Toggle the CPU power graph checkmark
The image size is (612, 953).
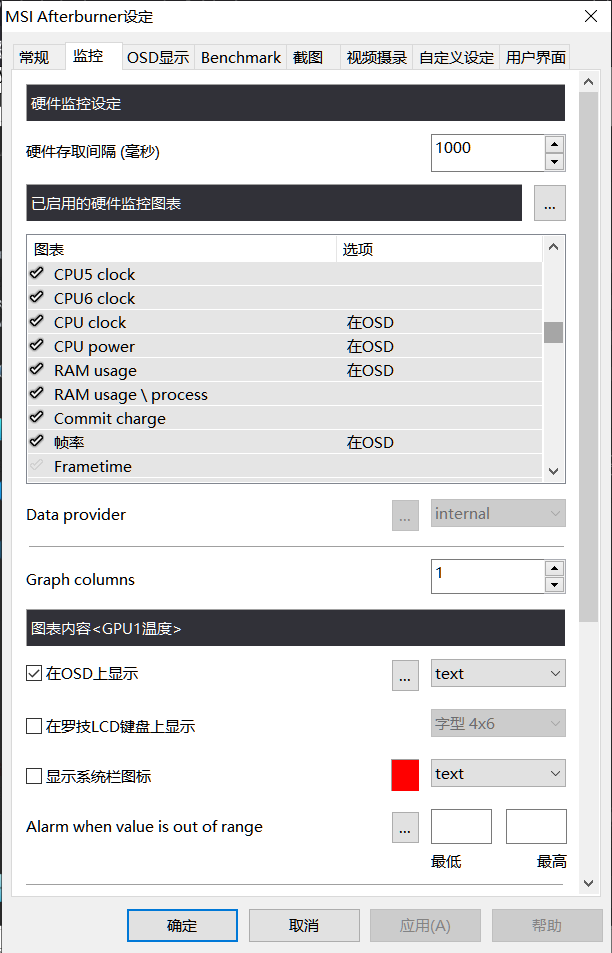tap(36, 345)
